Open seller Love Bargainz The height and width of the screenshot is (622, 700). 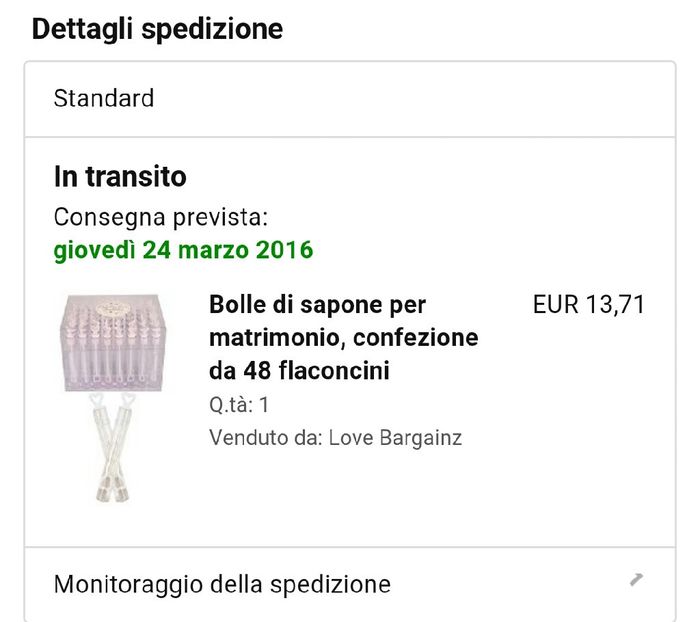pos(395,438)
